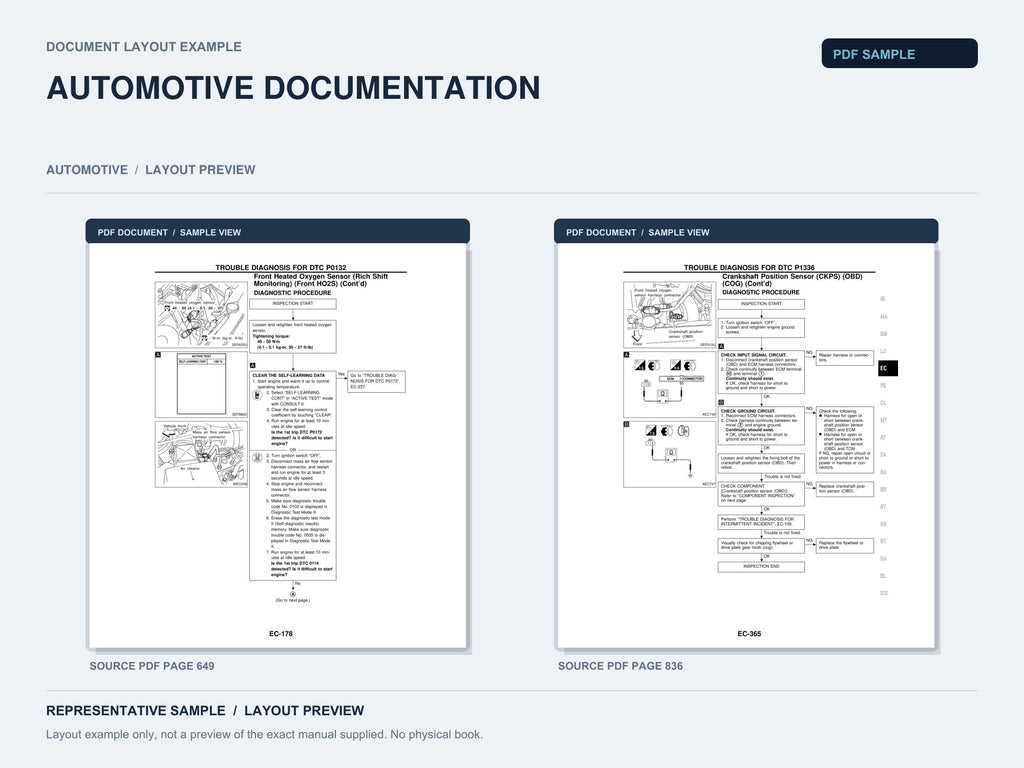
Task: Click the left PDF DOCUMENT / SAMPLE VIEW header
Action: pos(278,232)
